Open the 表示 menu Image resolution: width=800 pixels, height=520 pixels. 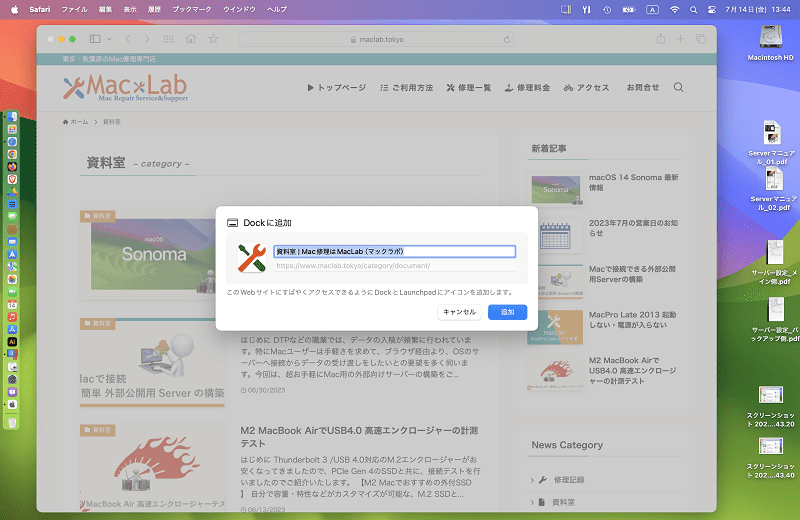click(130, 9)
